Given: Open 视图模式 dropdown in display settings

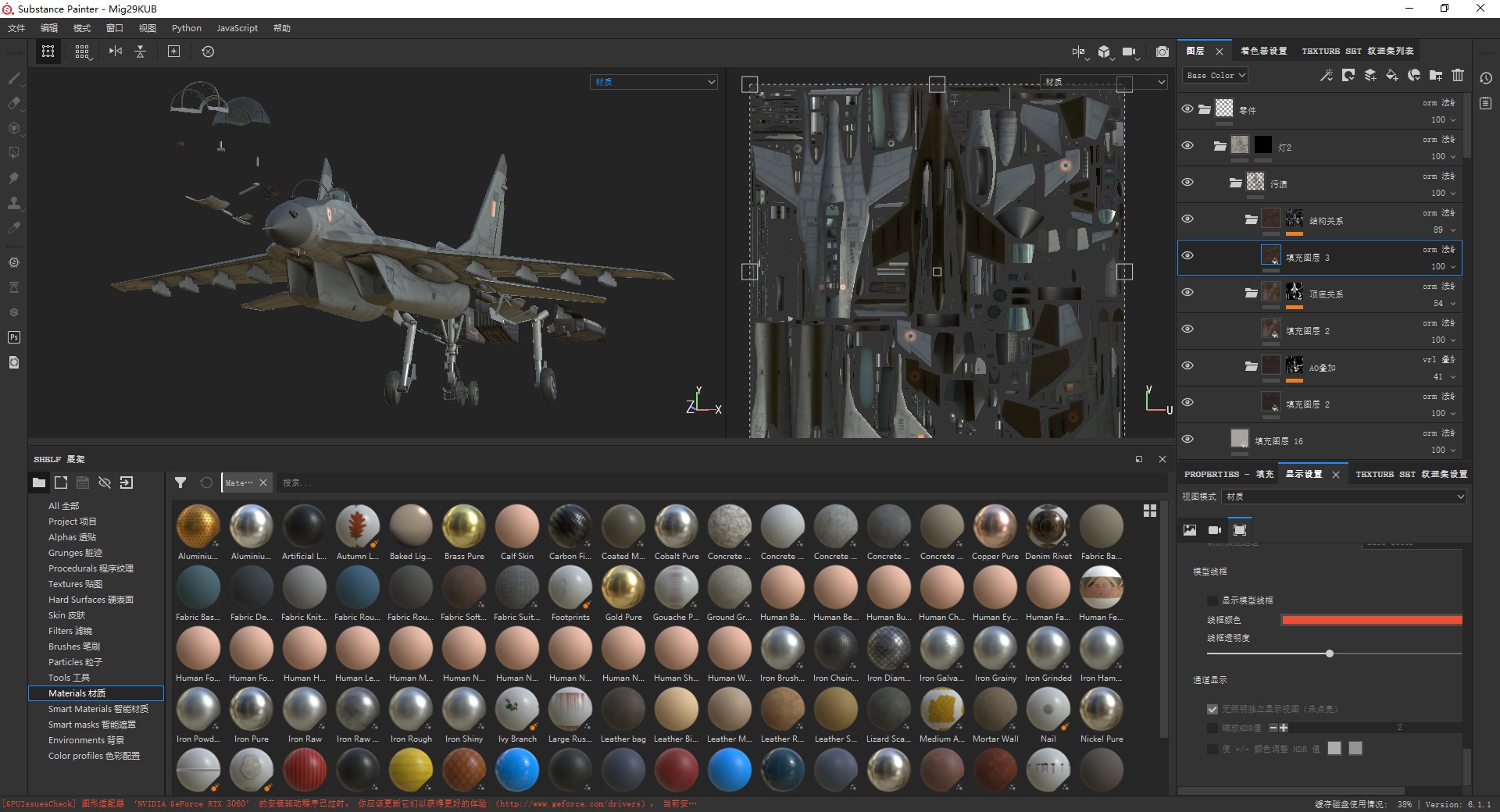Looking at the screenshot, I should click(x=1344, y=497).
